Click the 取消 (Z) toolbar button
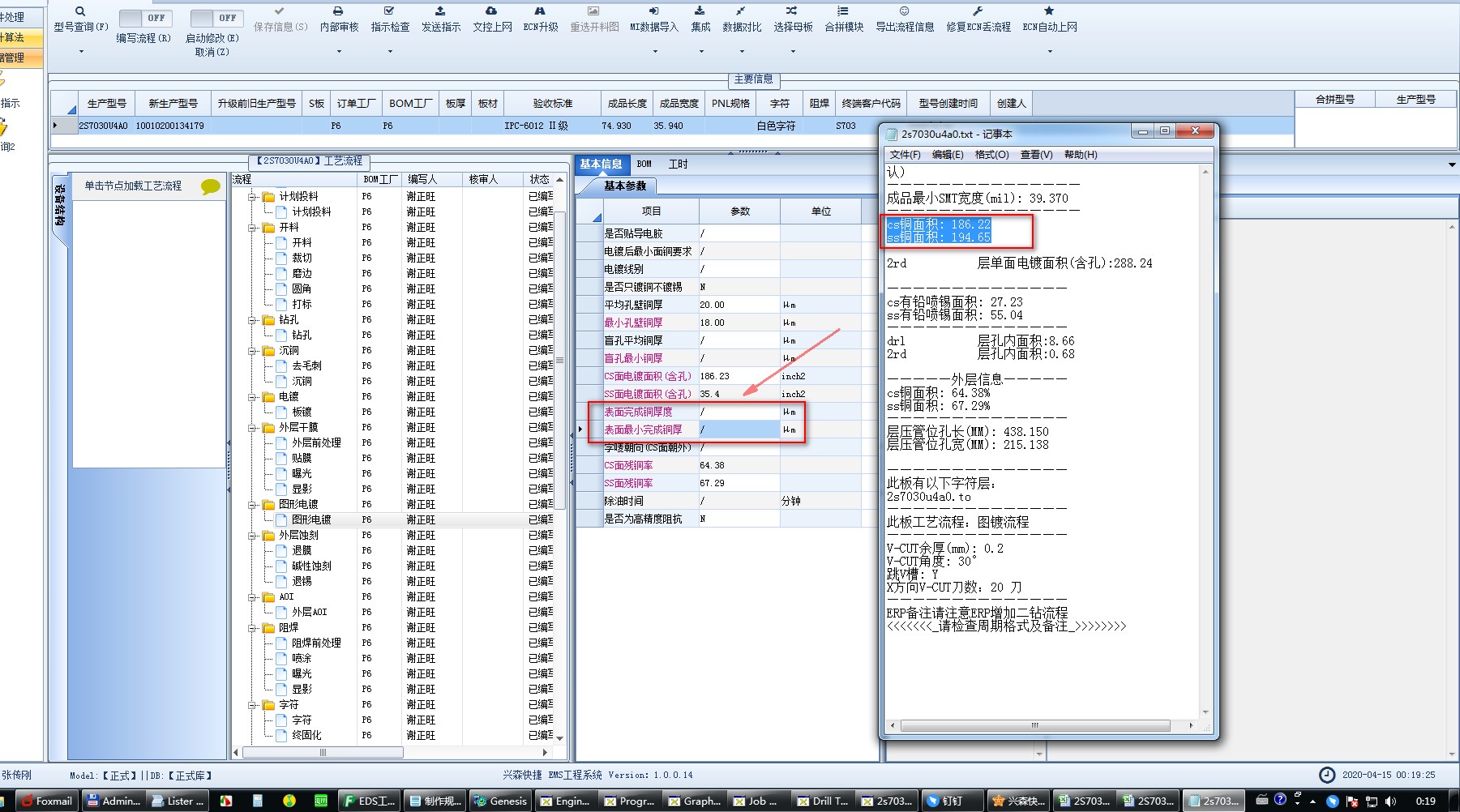The width and height of the screenshot is (1460, 812). tap(212, 52)
